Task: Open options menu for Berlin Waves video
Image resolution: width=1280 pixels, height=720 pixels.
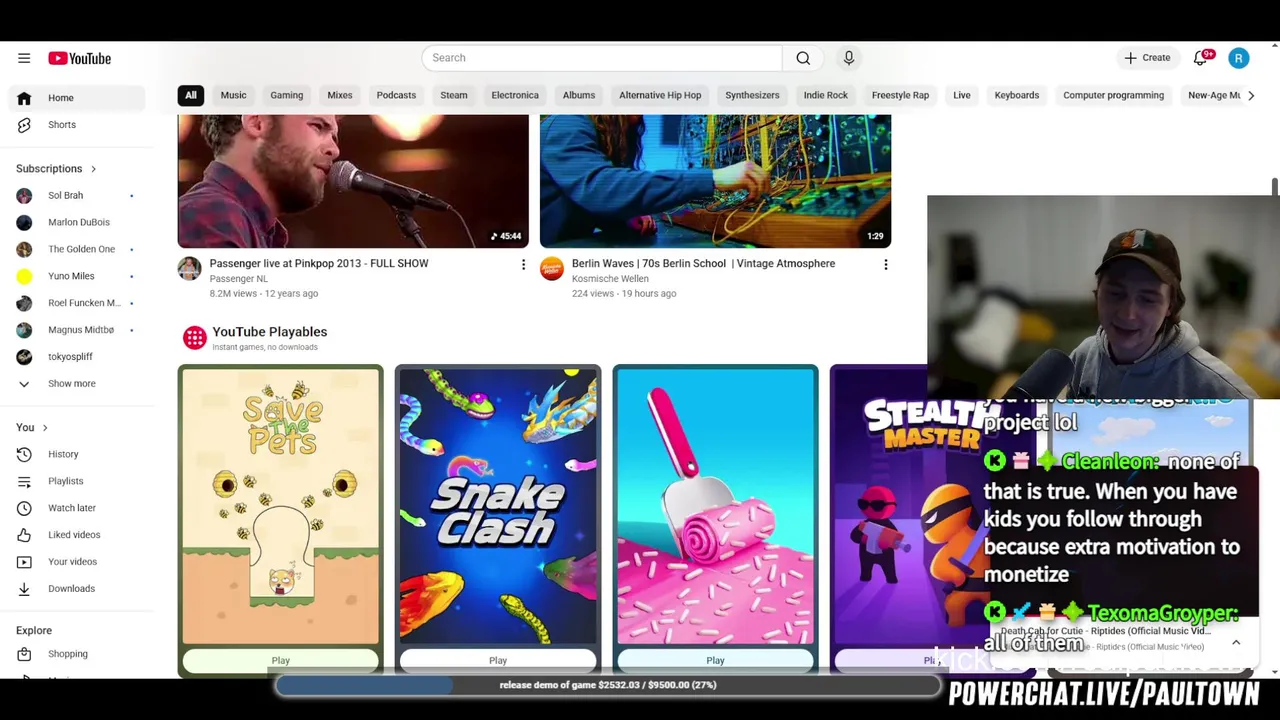Action: (x=885, y=265)
